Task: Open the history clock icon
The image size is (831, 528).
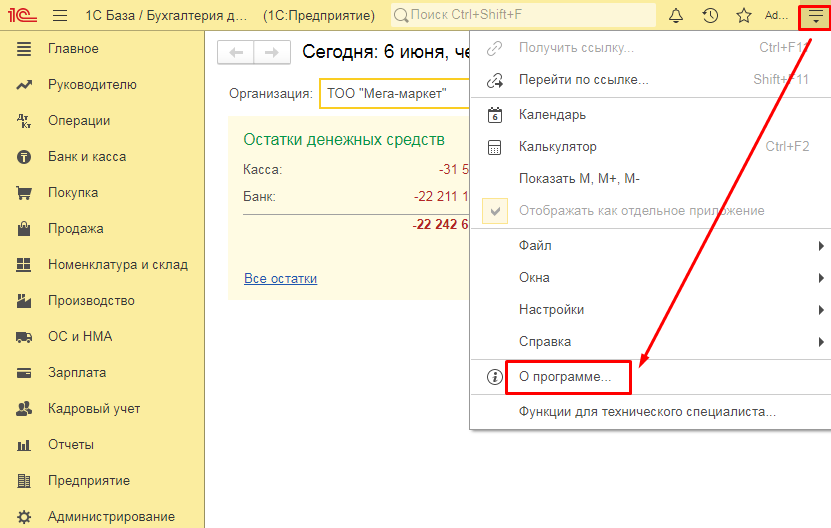Action: coord(710,16)
